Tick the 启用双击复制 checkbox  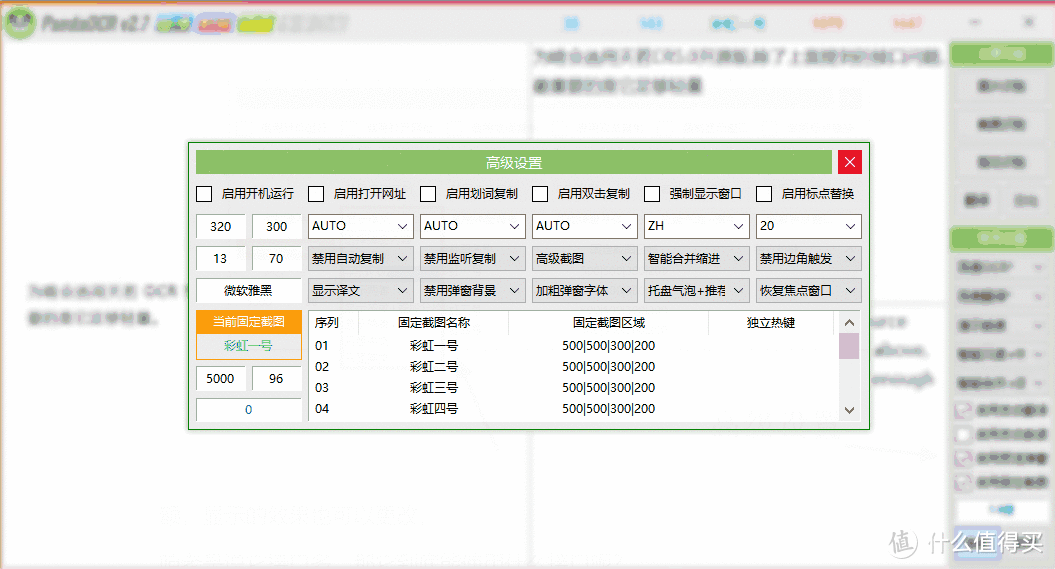[x=540, y=194]
